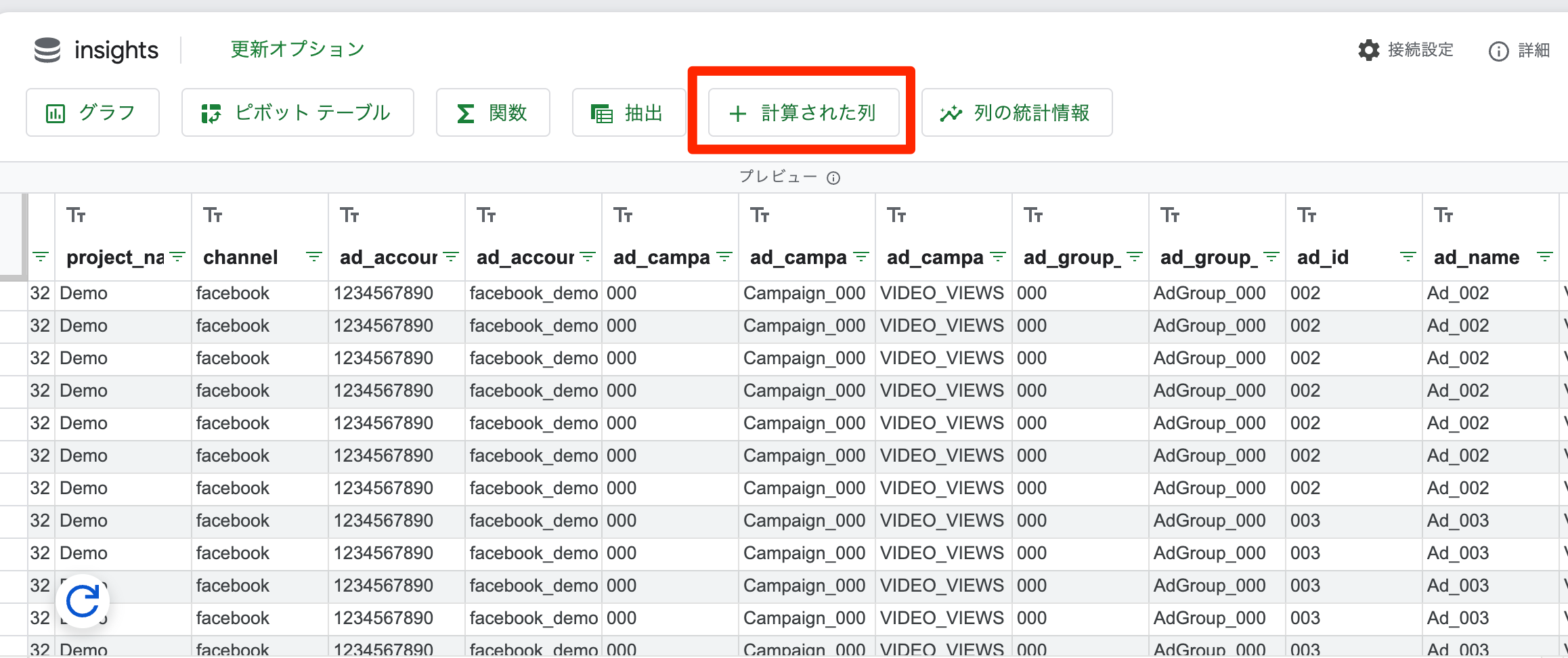This screenshot has height=658, width=1568.
Task: Click the text type icon above ad_id
Action: pyautogui.click(x=1307, y=216)
